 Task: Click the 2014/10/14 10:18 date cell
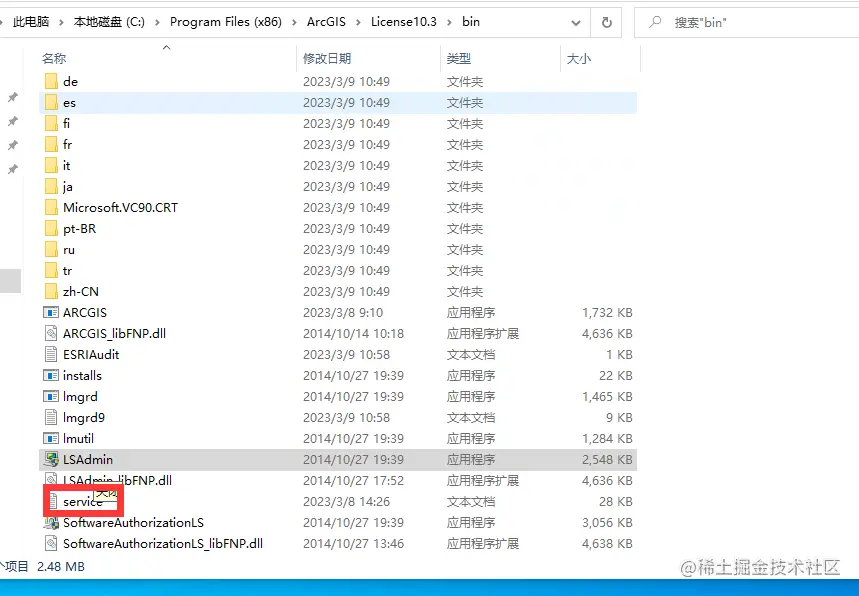click(x=353, y=334)
